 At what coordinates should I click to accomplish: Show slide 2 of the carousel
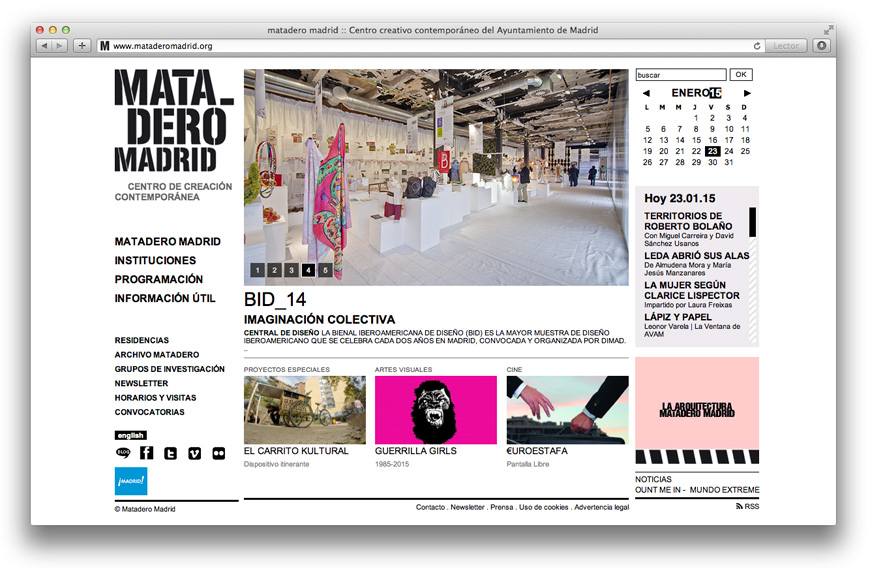[x=275, y=270]
